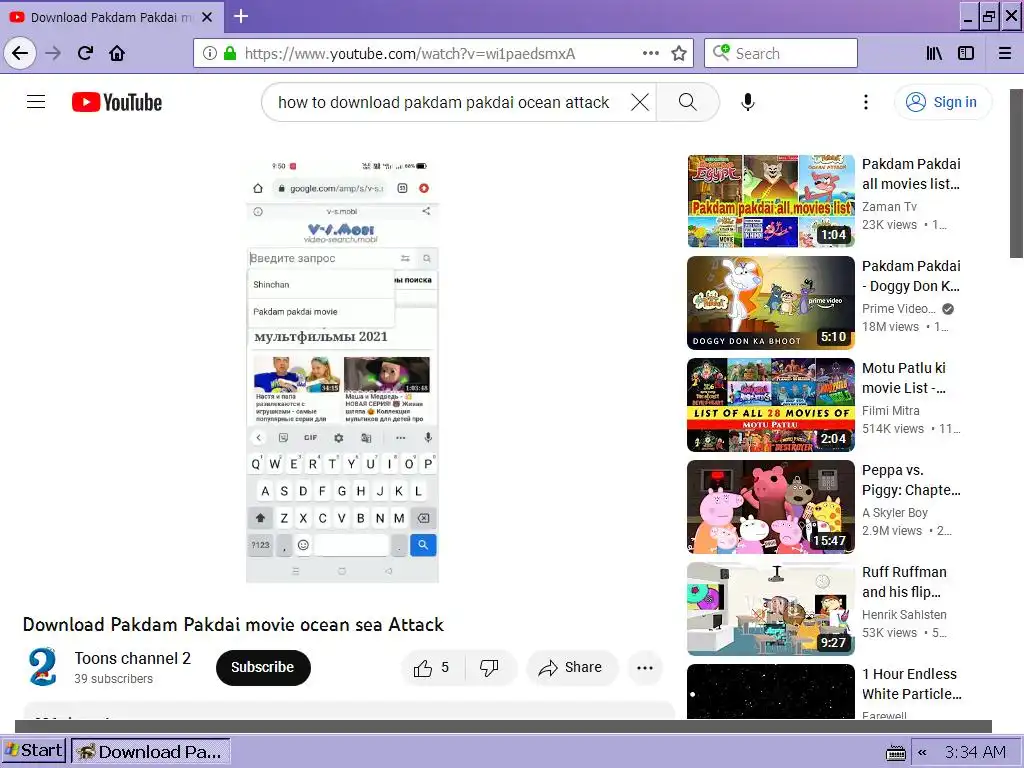The image size is (1024, 768).
Task: Open Pakdam Pakdai all movies list thumbnail
Action: [771, 201]
